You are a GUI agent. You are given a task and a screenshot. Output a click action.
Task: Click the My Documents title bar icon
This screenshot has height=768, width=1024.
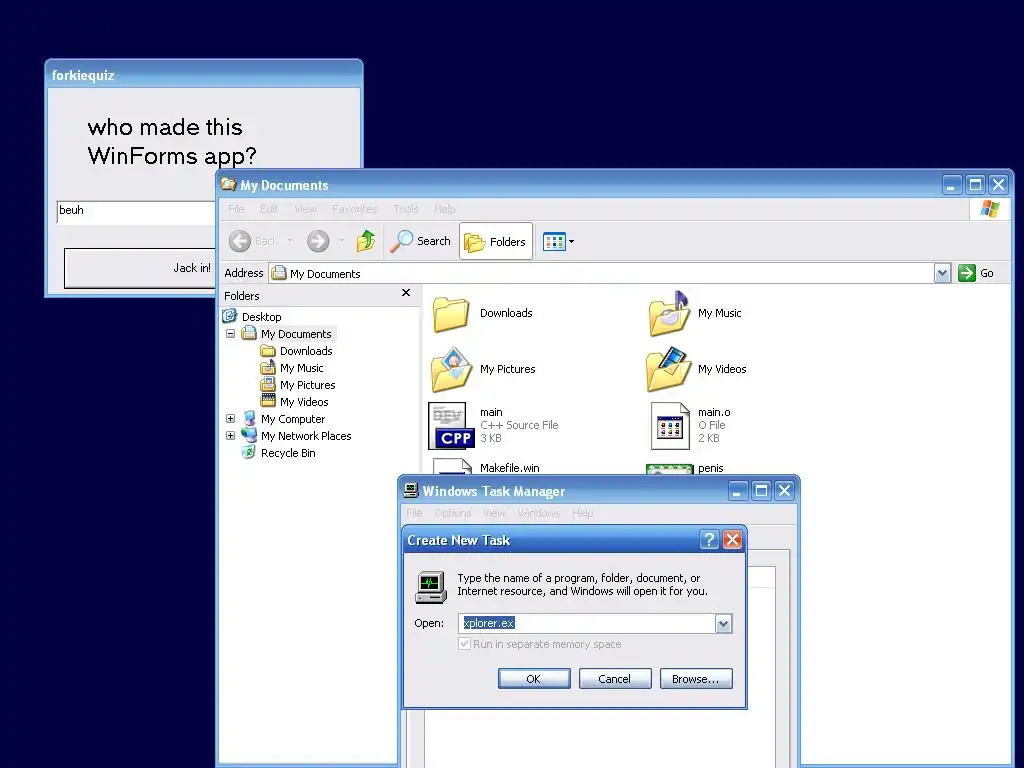pyautogui.click(x=229, y=184)
